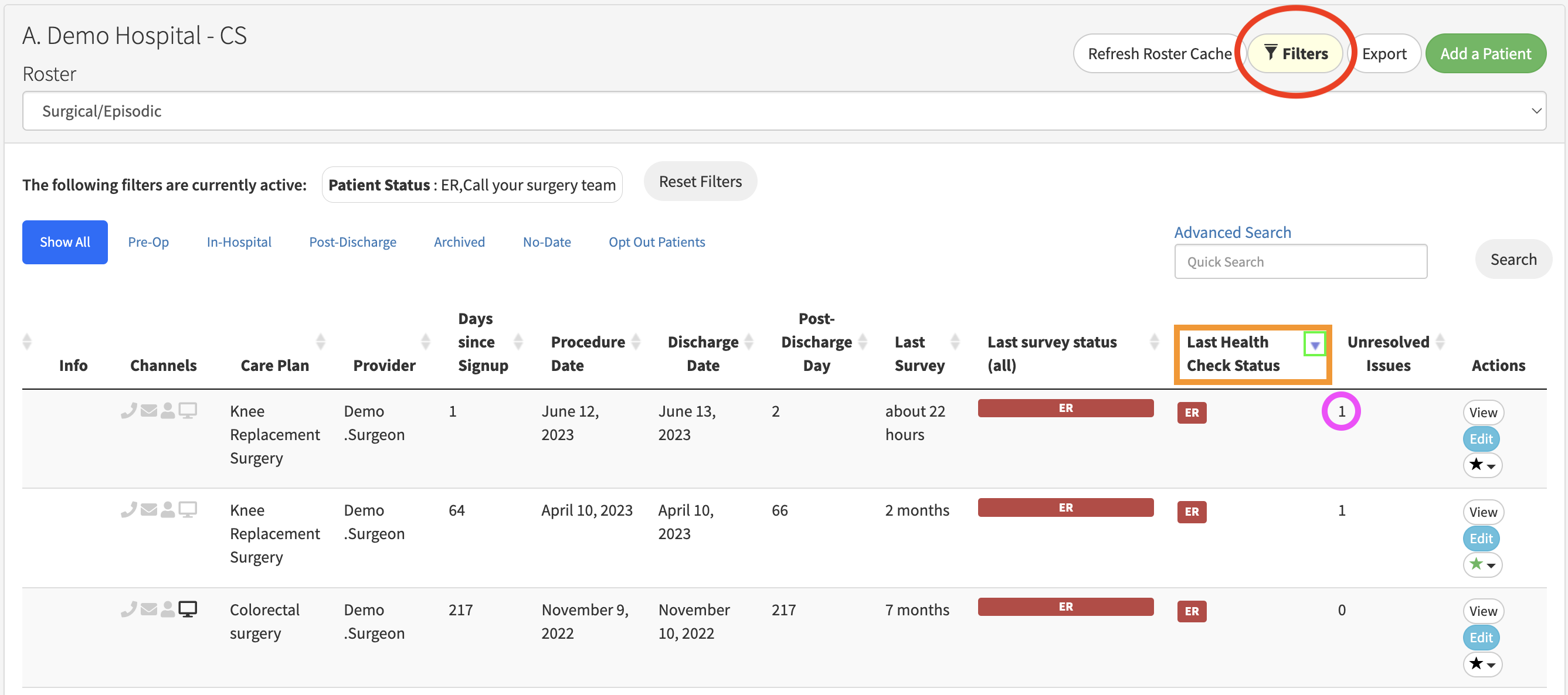Click red ER status bar in first row
The width and height of the screenshot is (1568, 695).
pos(1065,408)
